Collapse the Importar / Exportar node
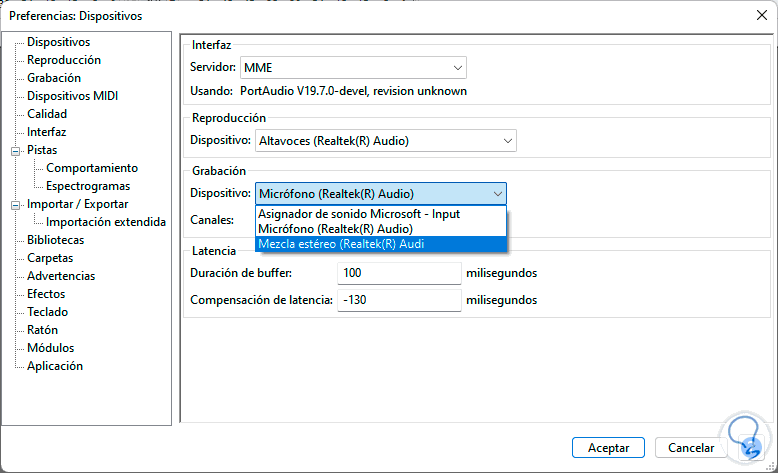778x473 pixels. (x=15, y=204)
